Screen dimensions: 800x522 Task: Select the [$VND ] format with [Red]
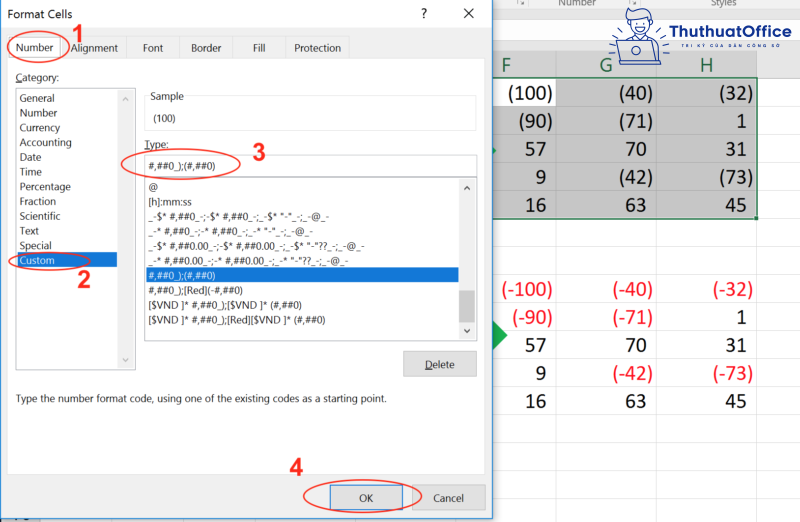[302, 320]
